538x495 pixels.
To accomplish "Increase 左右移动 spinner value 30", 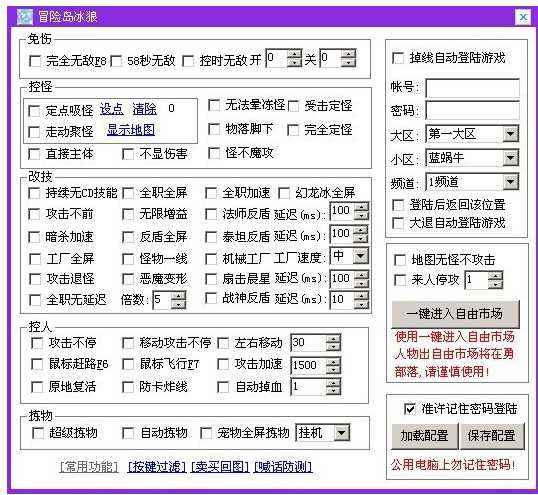I will coord(334,339).
